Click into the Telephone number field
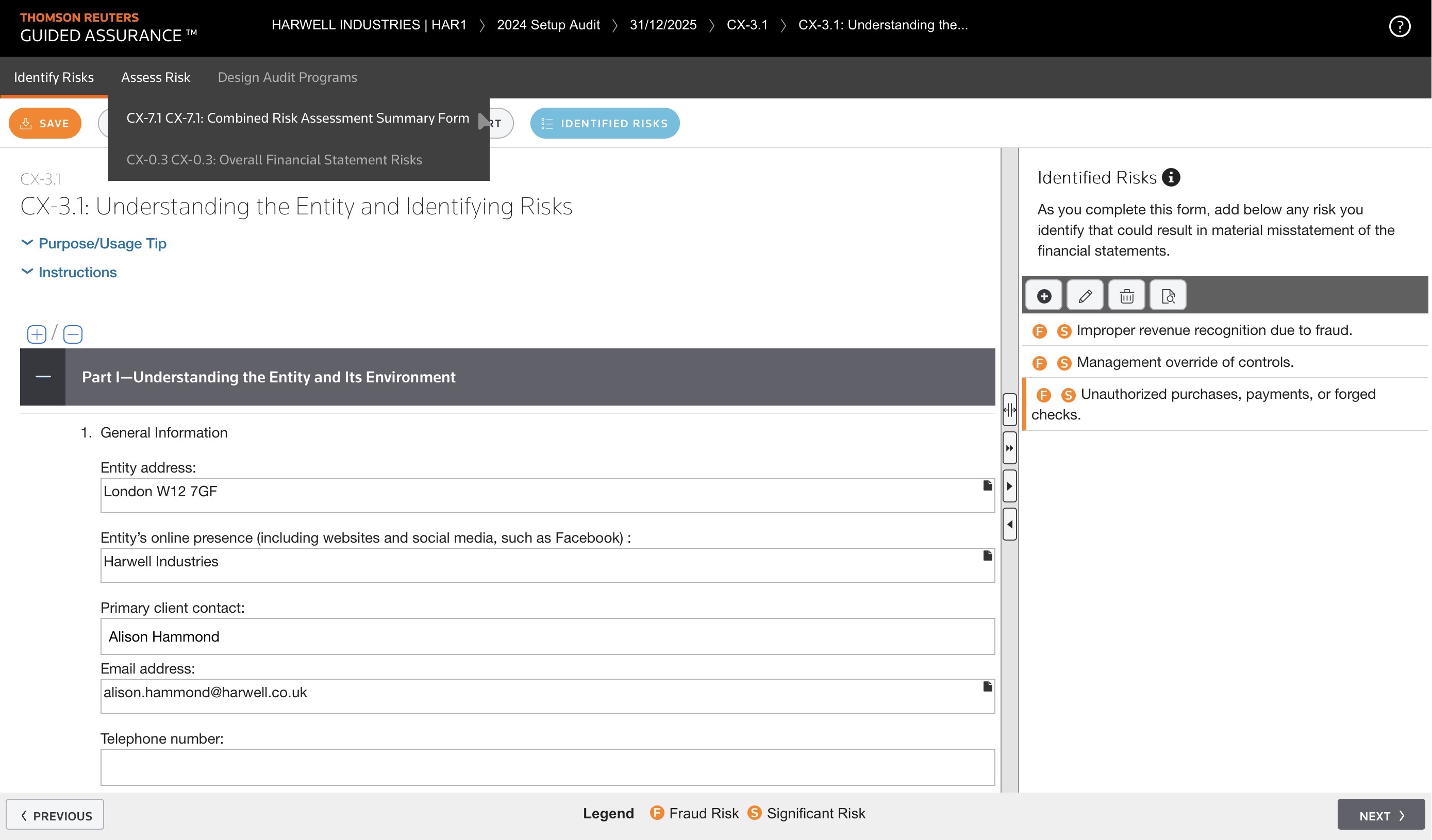The image size is (1432, 840). pos(547,767)
